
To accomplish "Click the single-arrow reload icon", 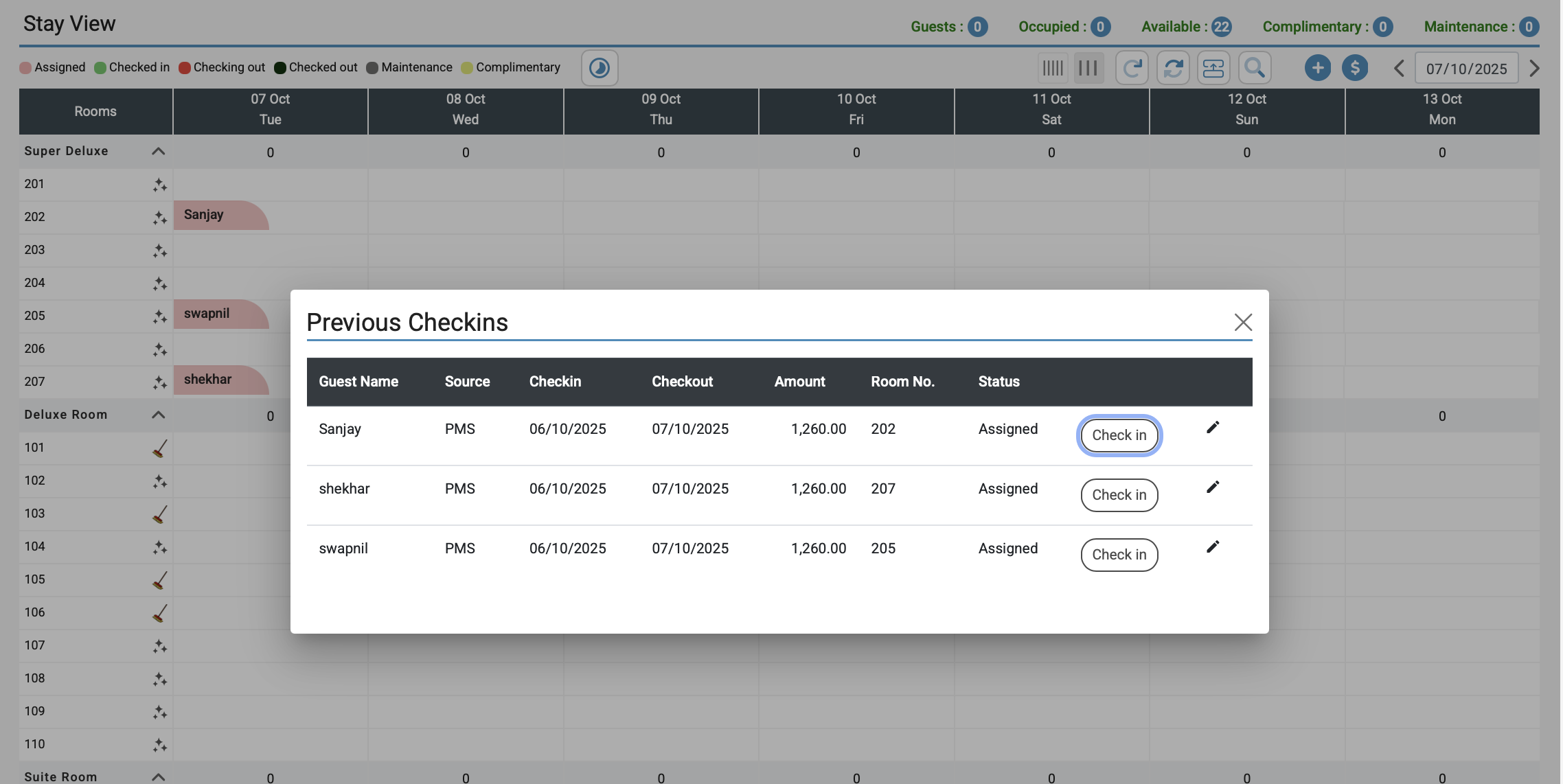I will coord(1132,68).
